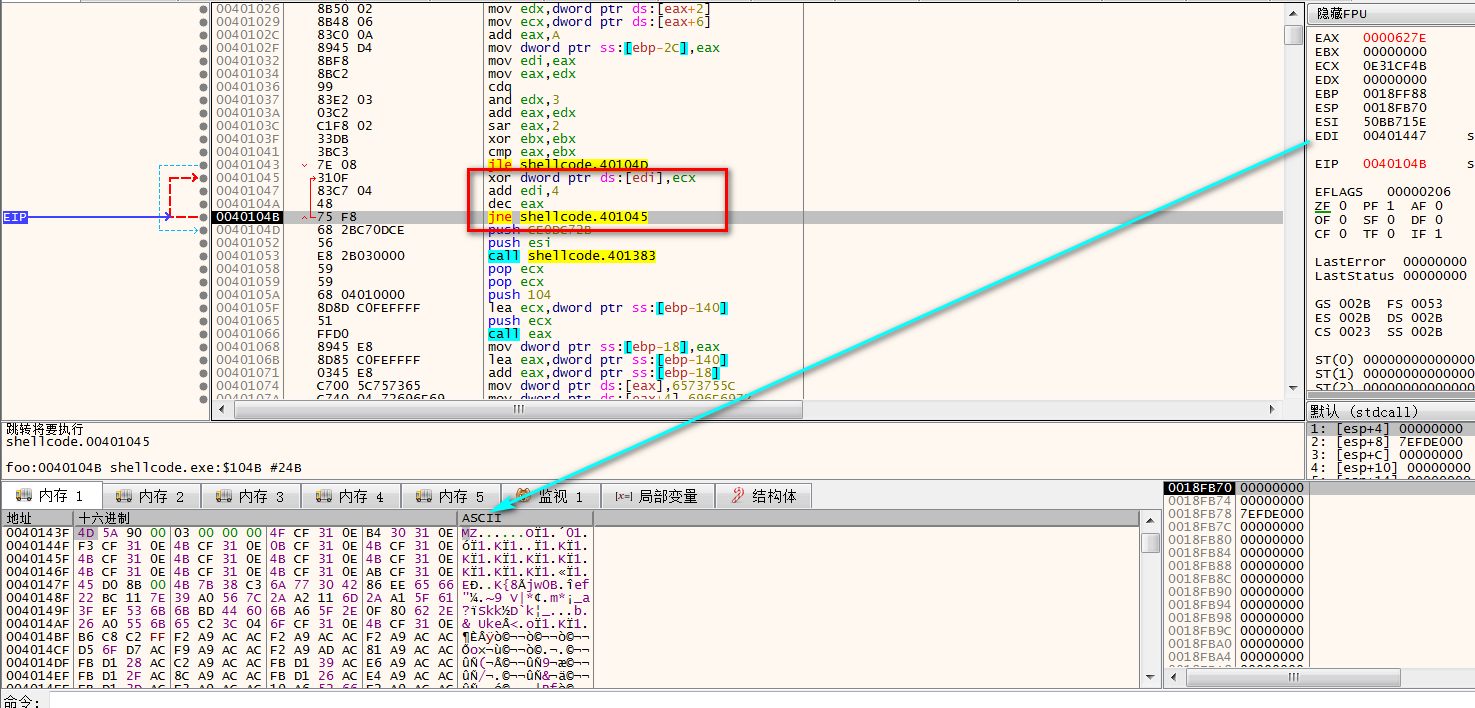Viewport: 1475px width, 708px height.
Task: Click the memory dump scrollbar up arrow
Action: [x=1150, y=520]
